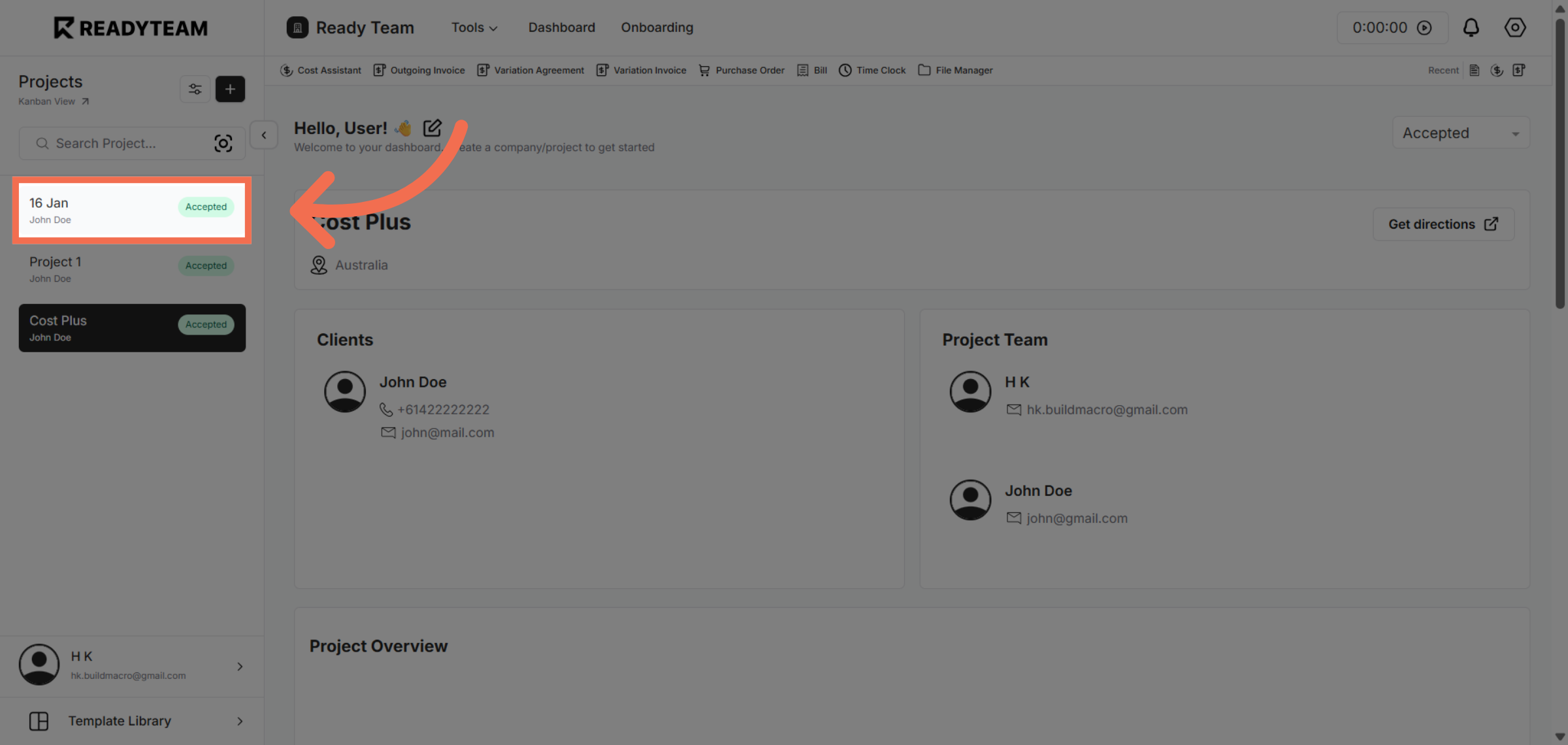Open the notifications bell

point(1471,27)
